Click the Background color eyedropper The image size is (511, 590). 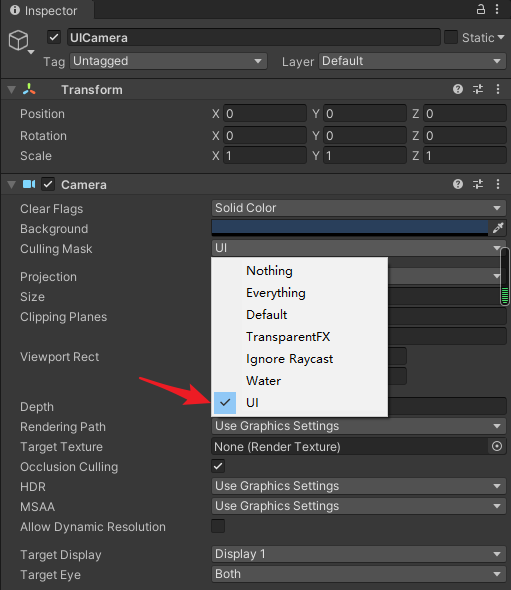498,228
